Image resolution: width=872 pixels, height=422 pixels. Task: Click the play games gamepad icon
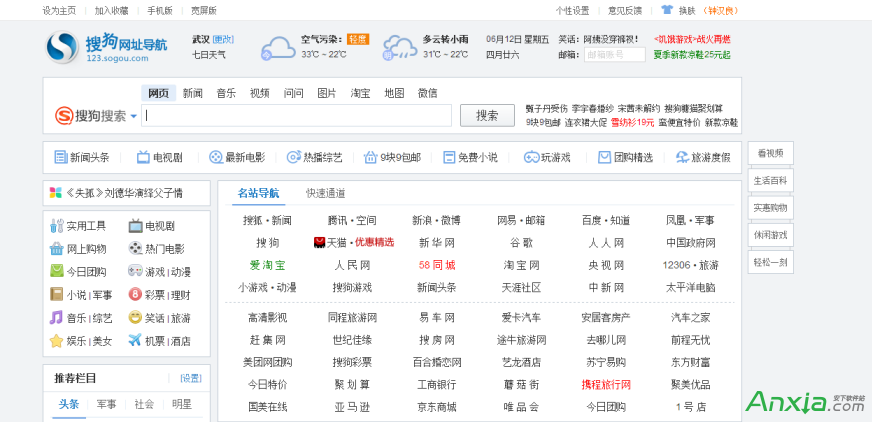coord(531,157)
